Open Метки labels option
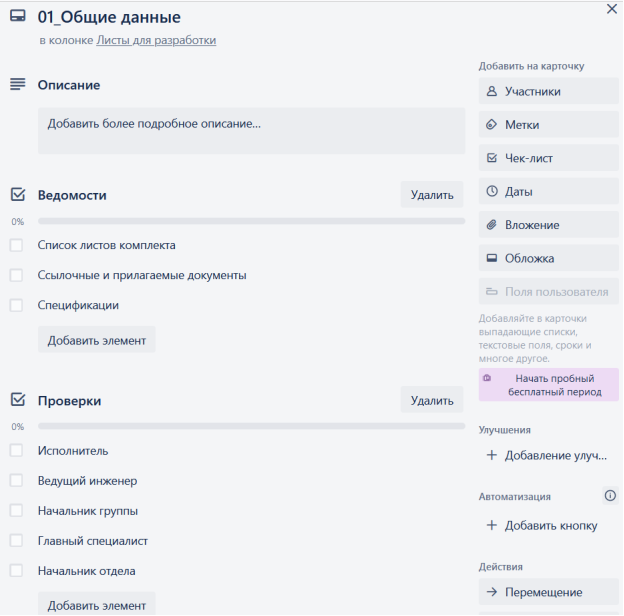The image size is (624, 616). [548, 125]
